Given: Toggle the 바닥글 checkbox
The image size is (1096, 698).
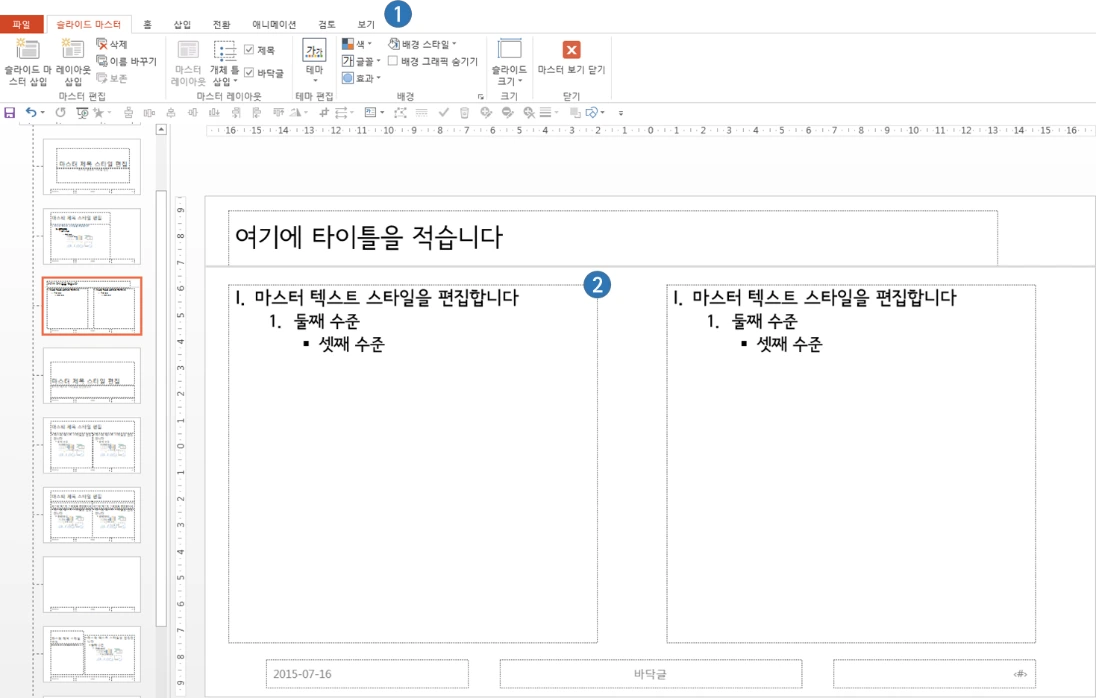Looking at the screenshot, I should pyautogui.click(x=249, y=72).
